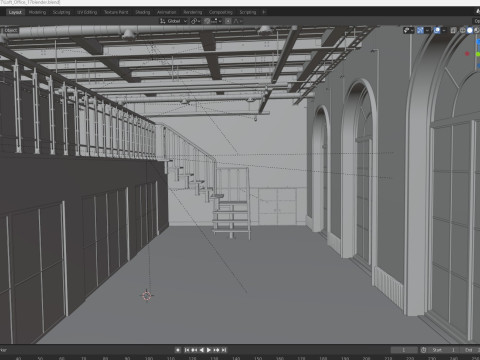
Task: Switch to wireframe viewport shading
Action: coord(463,30)
